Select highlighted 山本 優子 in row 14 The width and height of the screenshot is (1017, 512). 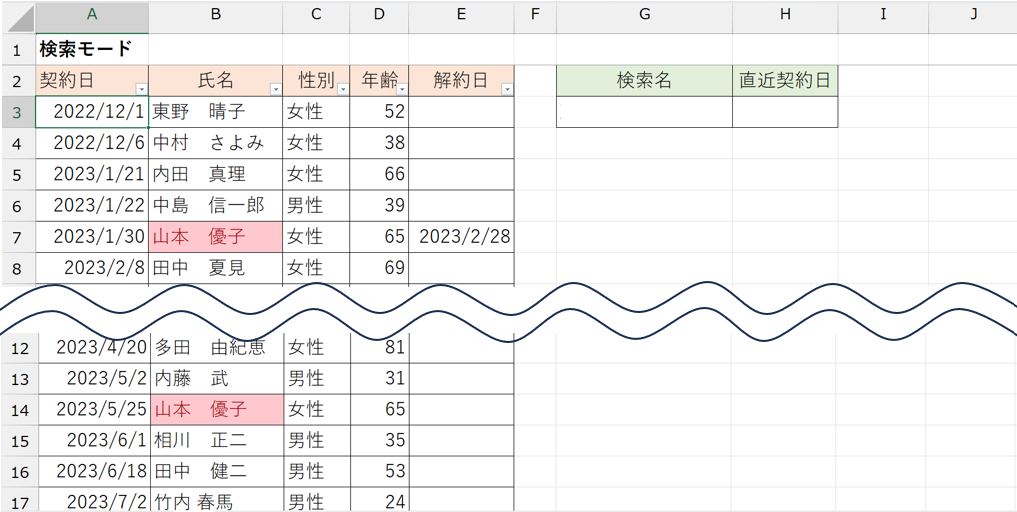pyautogui.click(x=217, y=409)
